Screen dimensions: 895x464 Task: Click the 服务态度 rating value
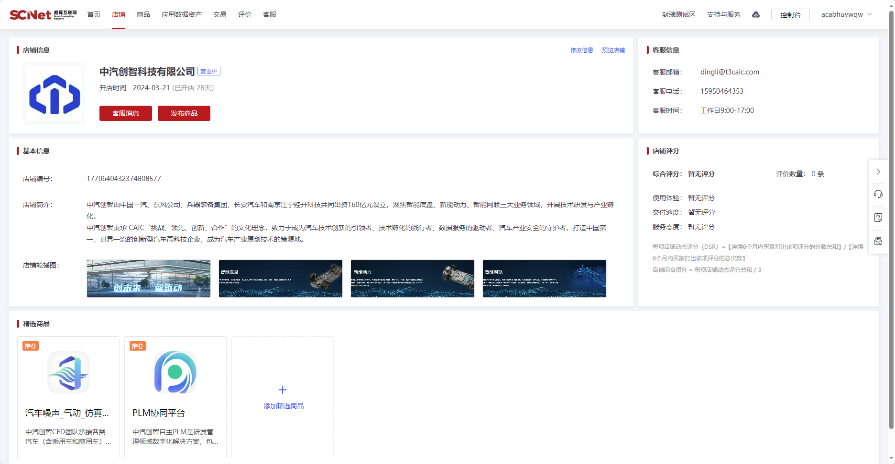coord(701,227)
